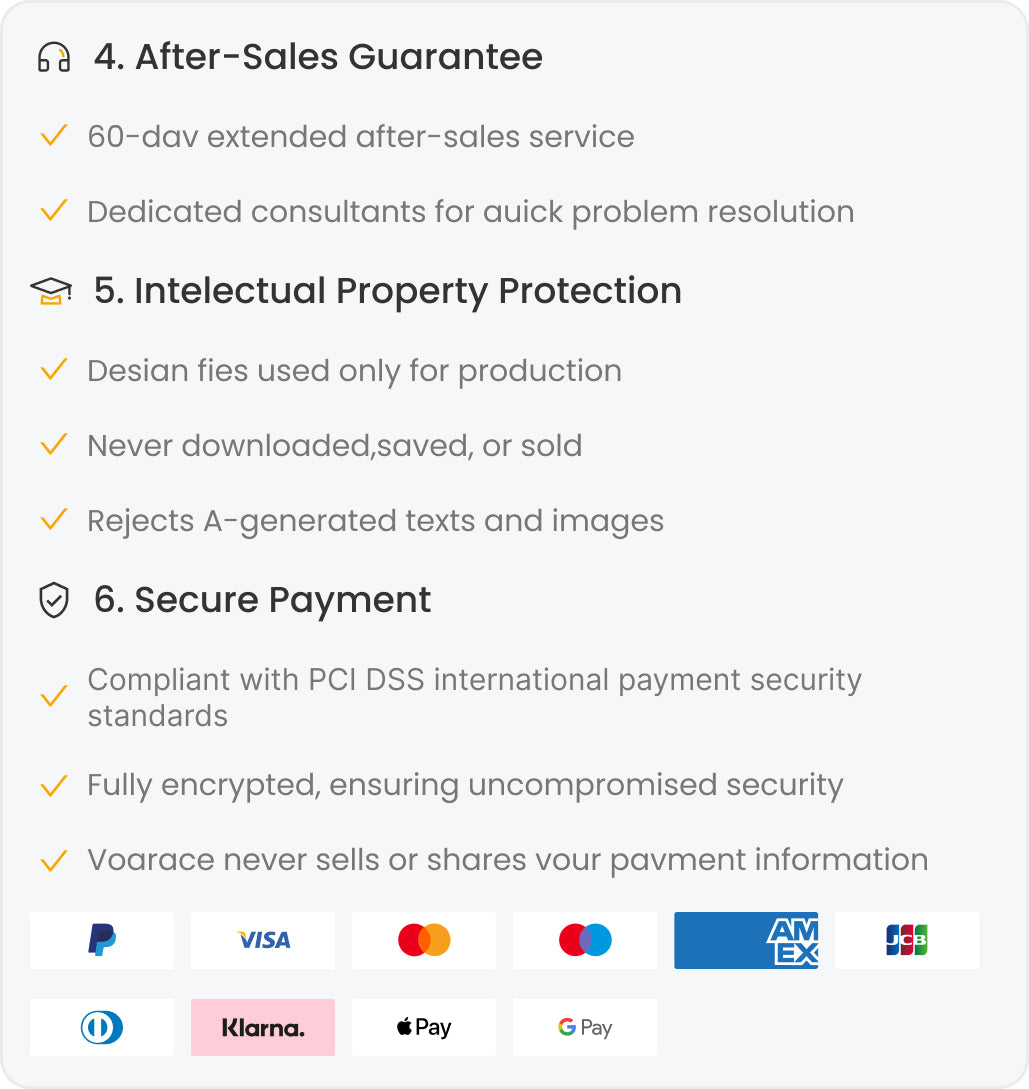Select the PayPal payment icon

(102, 940)
